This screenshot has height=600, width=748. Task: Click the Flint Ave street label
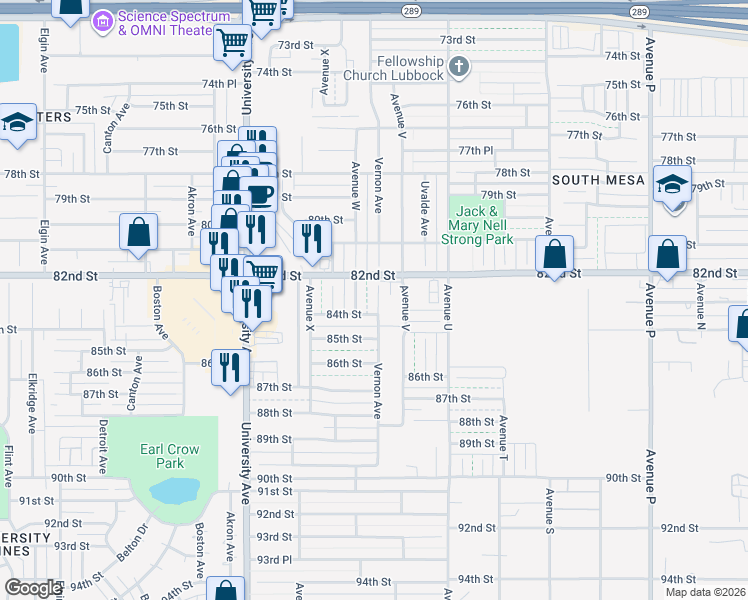9,466
